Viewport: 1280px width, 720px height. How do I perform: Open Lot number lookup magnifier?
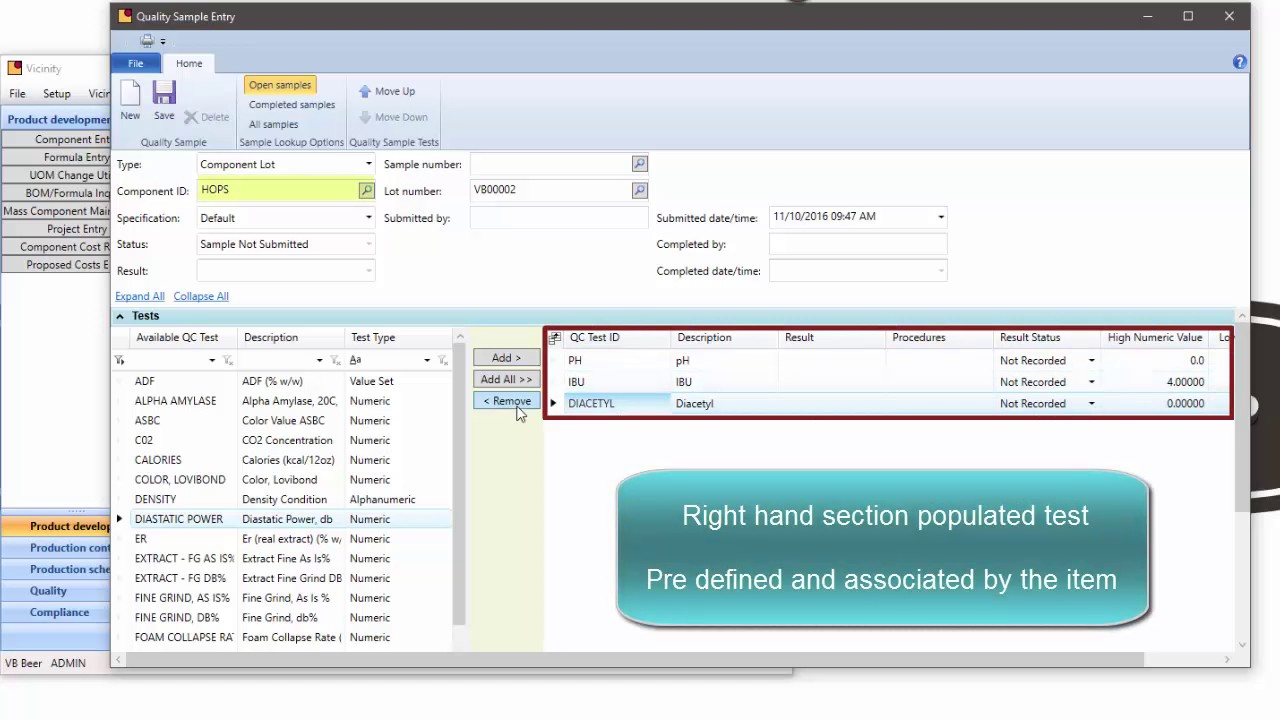(x=640, y=190)
